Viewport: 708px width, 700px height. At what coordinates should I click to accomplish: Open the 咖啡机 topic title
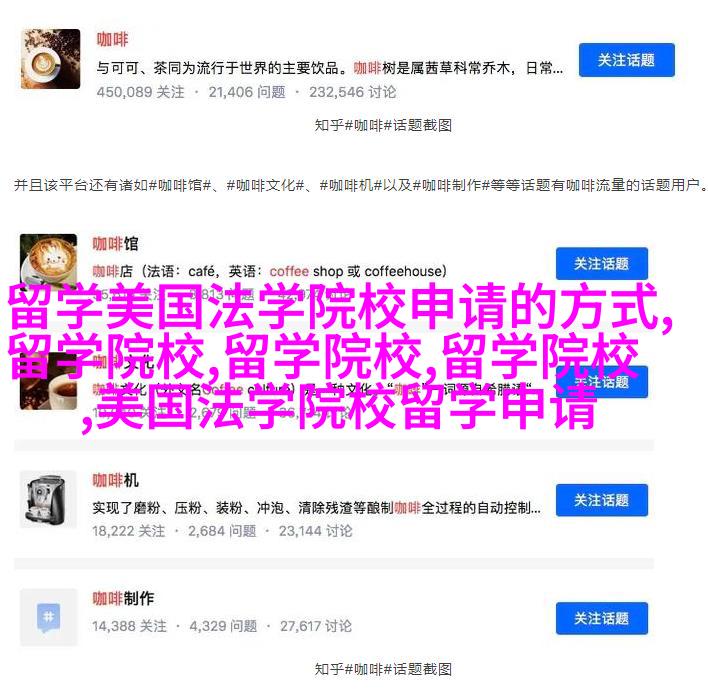click(x=116, y=480)
